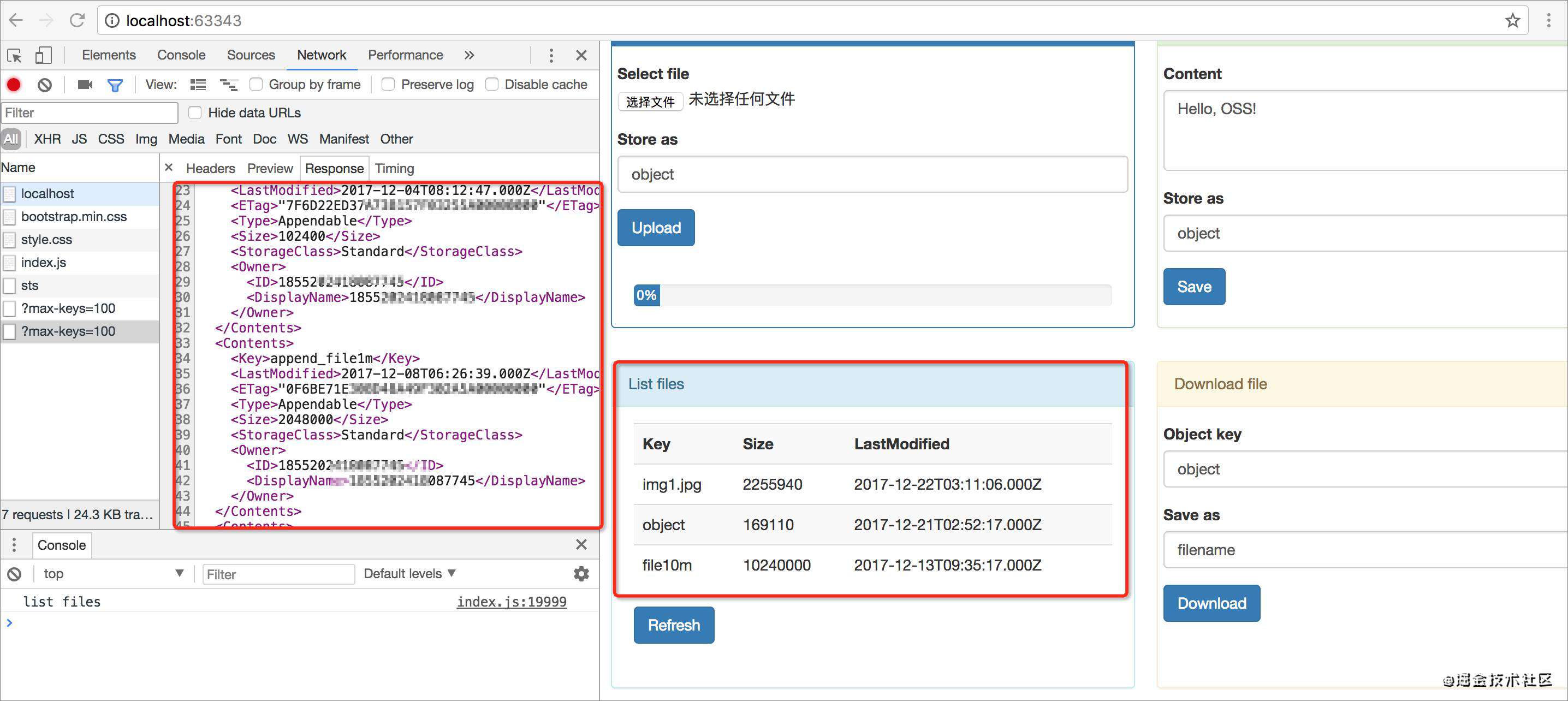The image size is (1568, 701).
Task: Open Default levels dropdown
Action: tap(409, 573)
